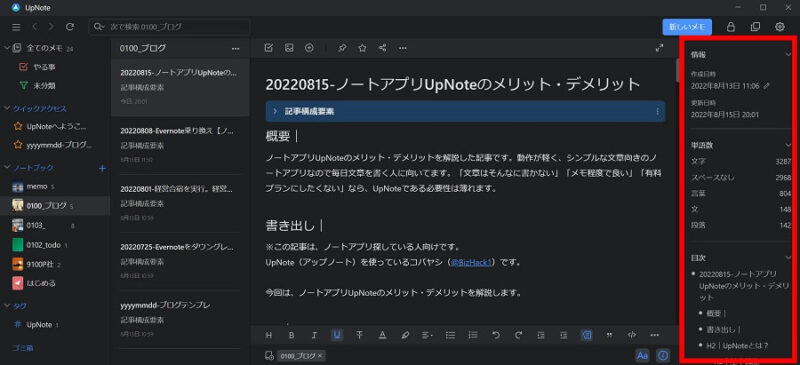Open 0100_ブログ list more options

235,49
